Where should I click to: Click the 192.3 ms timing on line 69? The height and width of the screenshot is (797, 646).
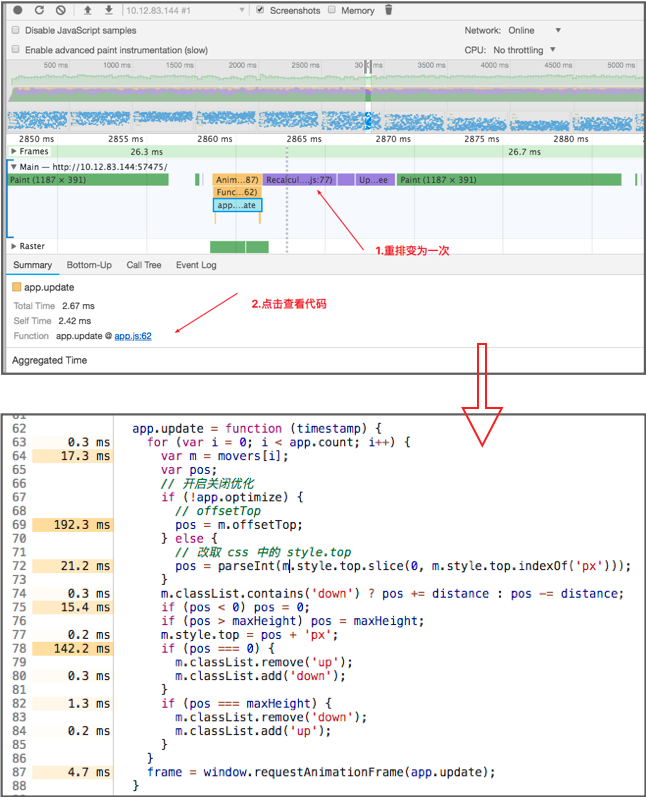82,525
